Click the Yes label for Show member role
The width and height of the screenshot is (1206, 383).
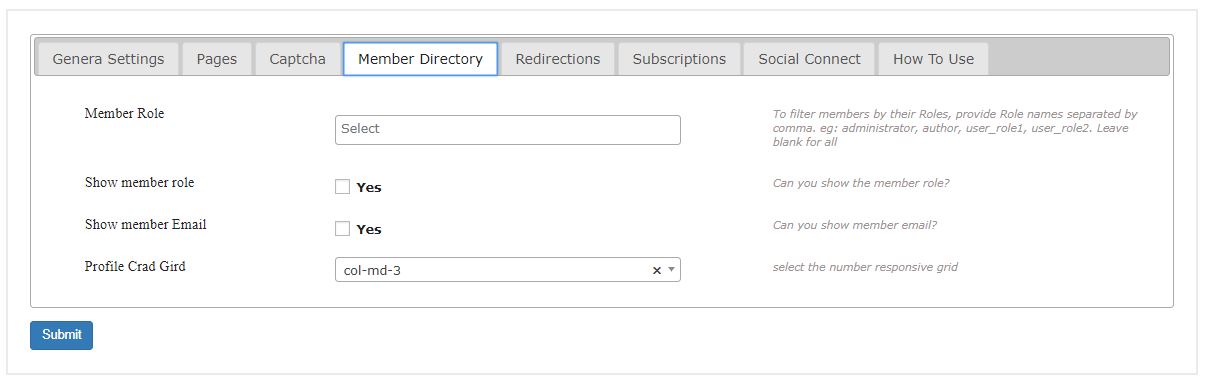369,187
